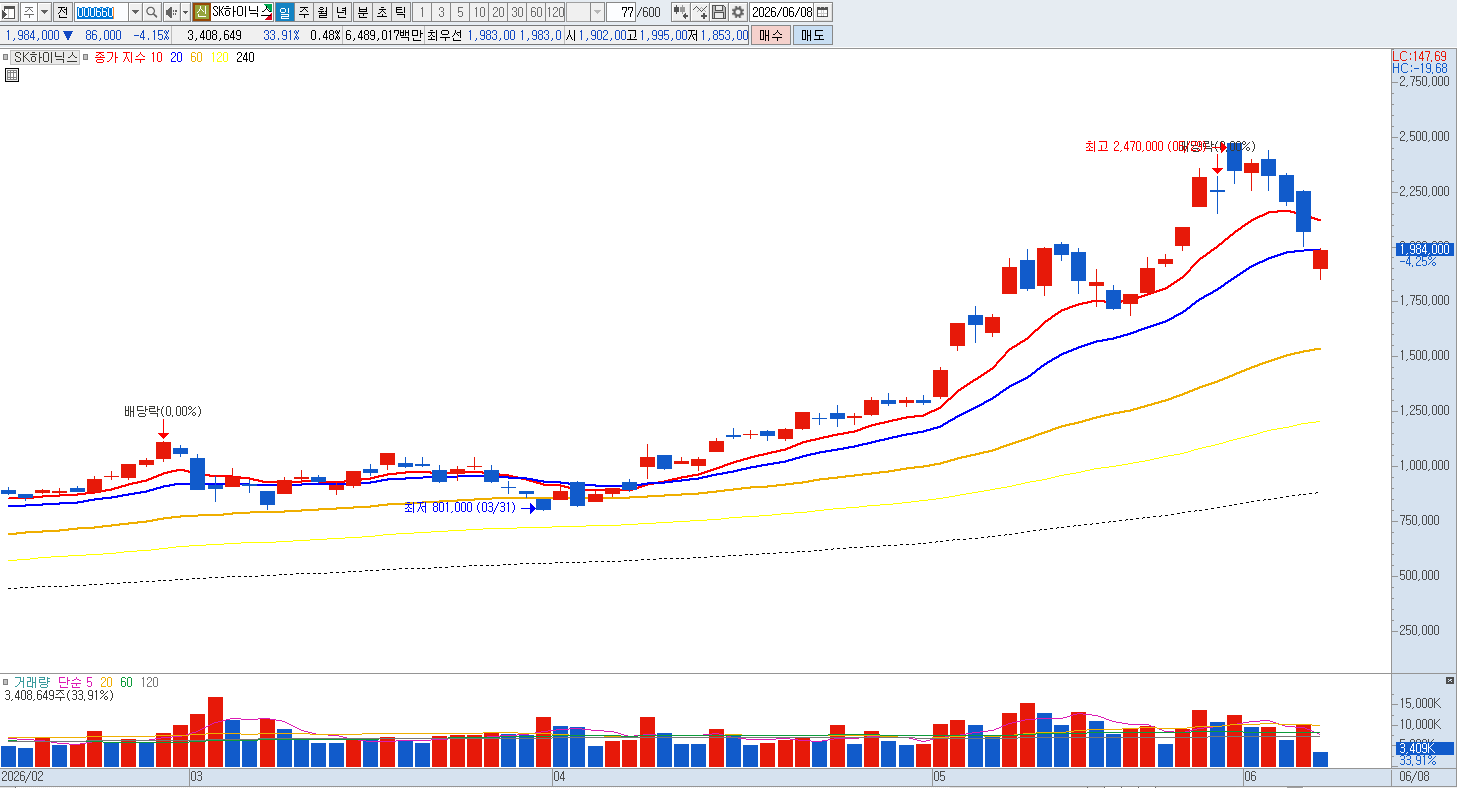Viewport: 1457px width, 788px height.
Task: Click the small square before SK하이닉스 legend
Action: point(6,57)
